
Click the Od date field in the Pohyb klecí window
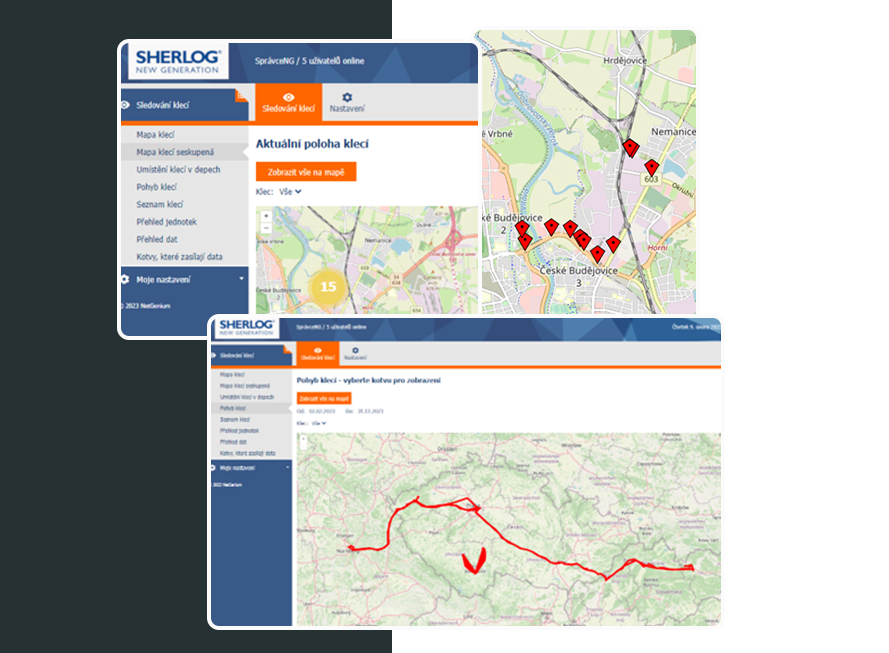click(x=319, y=411)
